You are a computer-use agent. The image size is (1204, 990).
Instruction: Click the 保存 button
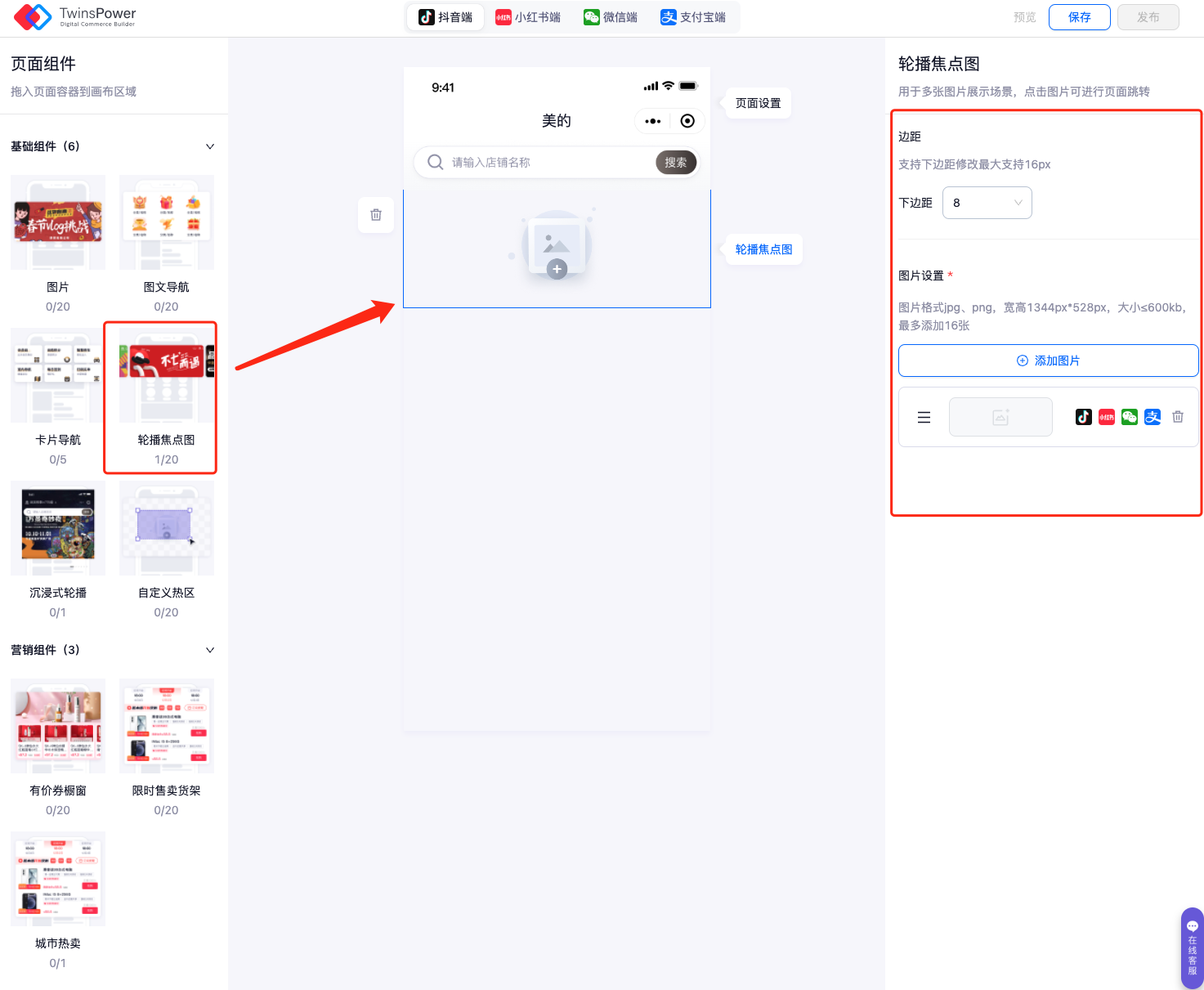coord(1079,17)
